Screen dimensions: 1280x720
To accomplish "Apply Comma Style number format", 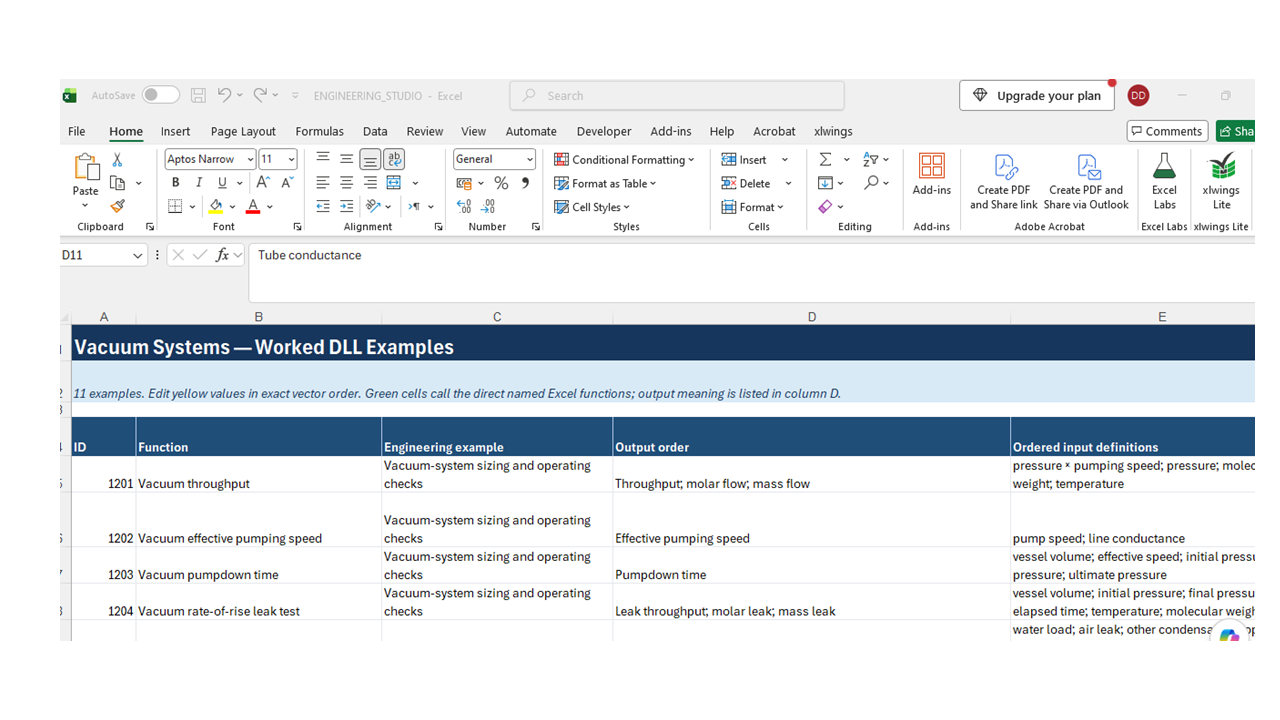I will point(525,183).
